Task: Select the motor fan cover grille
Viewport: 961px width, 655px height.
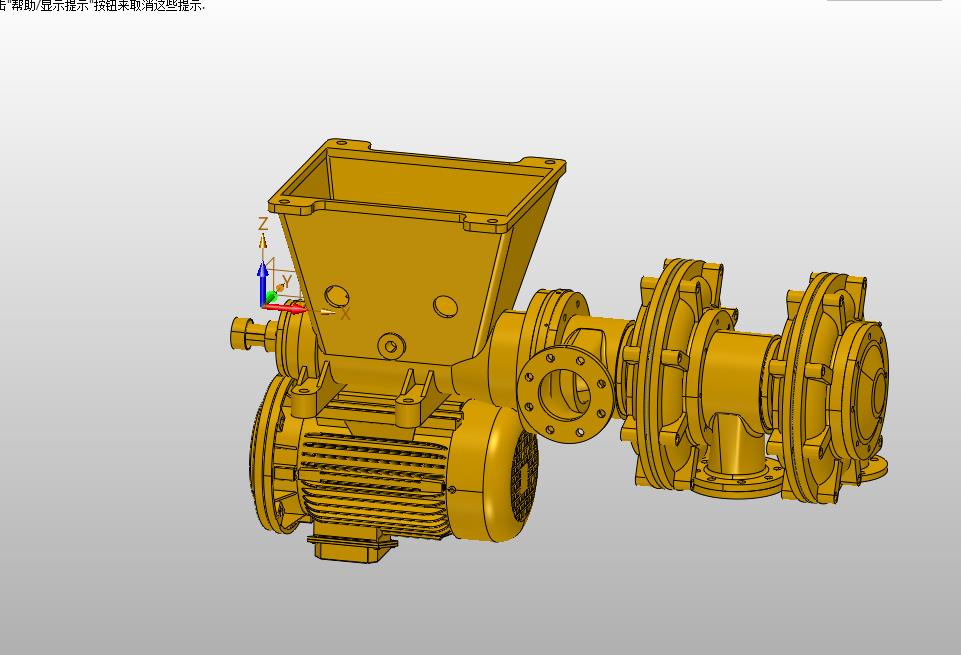Action: coord(524,475)
